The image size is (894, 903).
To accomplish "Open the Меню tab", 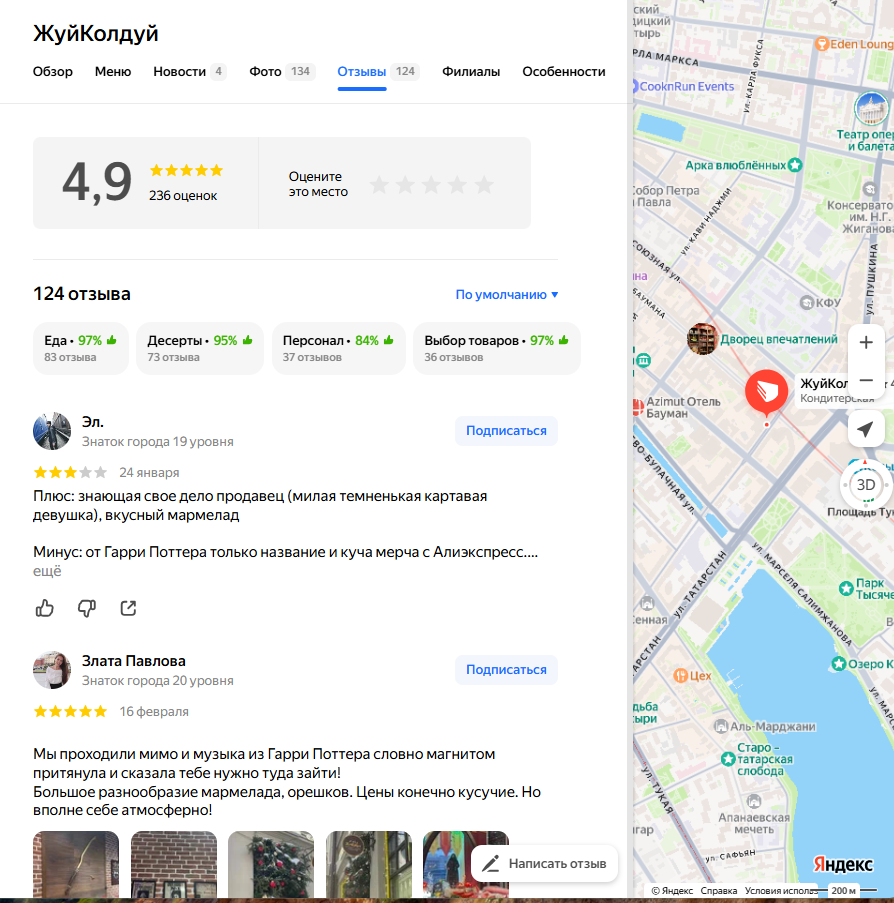I will coord(113,71).
